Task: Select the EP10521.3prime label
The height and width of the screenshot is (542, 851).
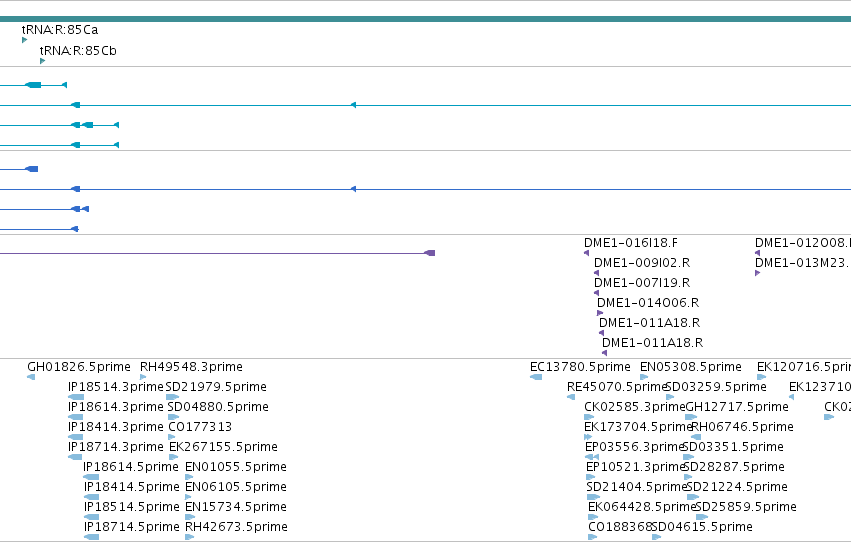Action: click(x=635, y=467)
